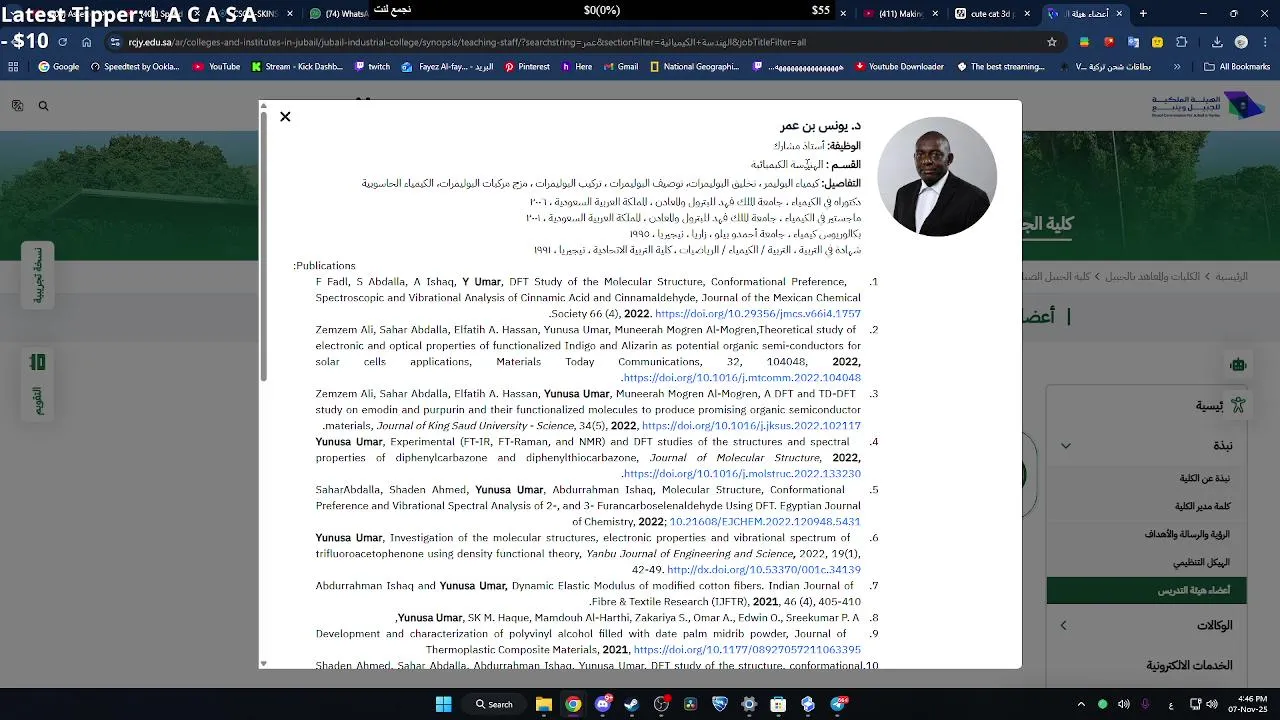Click the popup scroll-down arrow

point(264,663)
